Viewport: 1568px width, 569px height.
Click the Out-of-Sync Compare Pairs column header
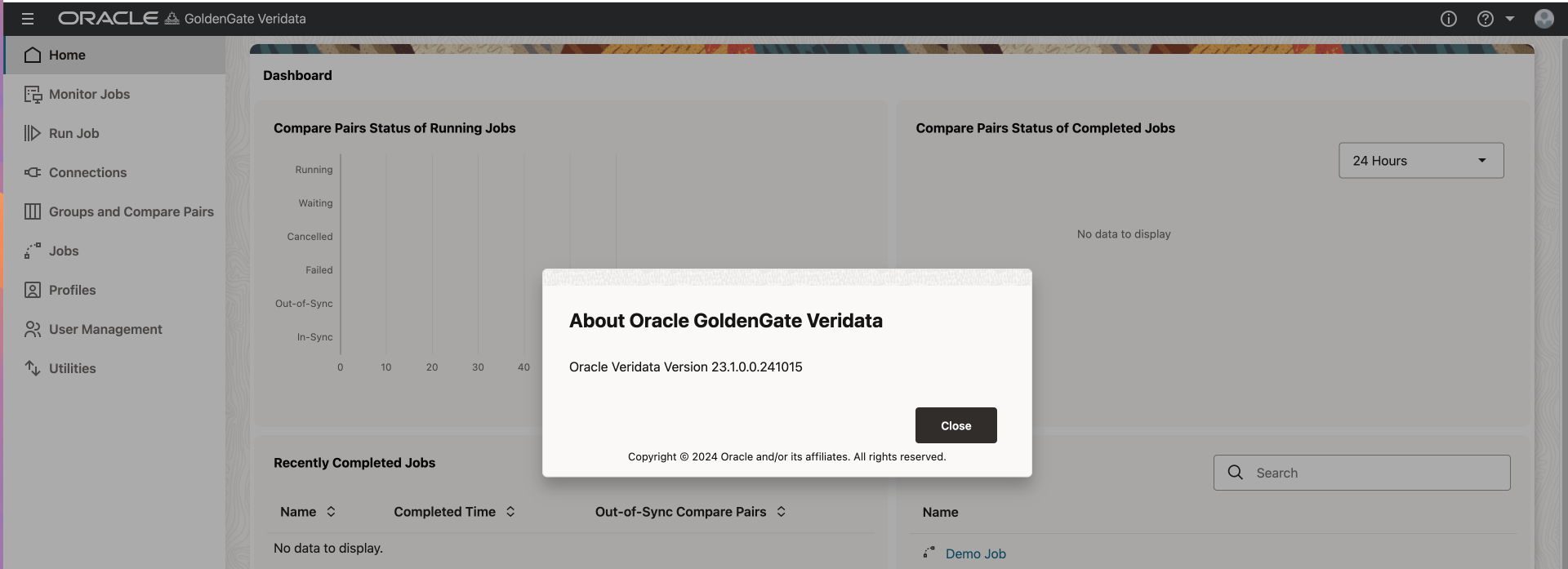coord(680,512)
